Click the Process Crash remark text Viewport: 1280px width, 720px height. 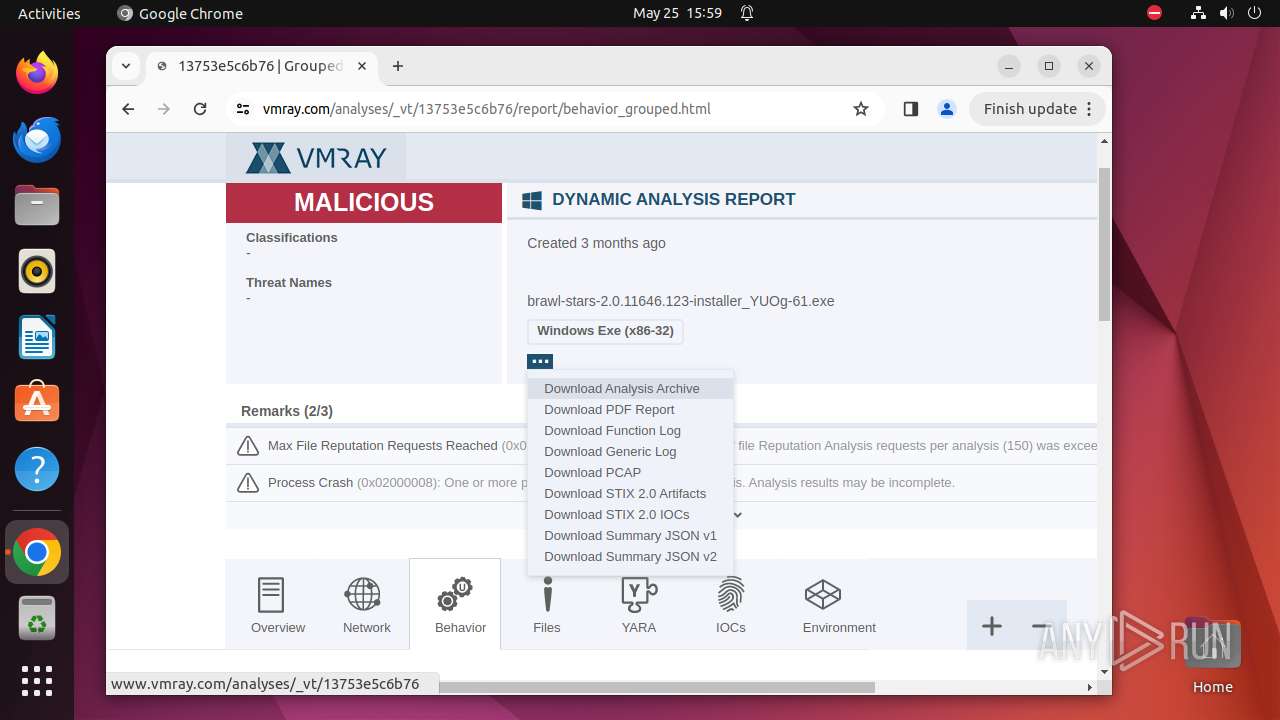coord(310,483)
